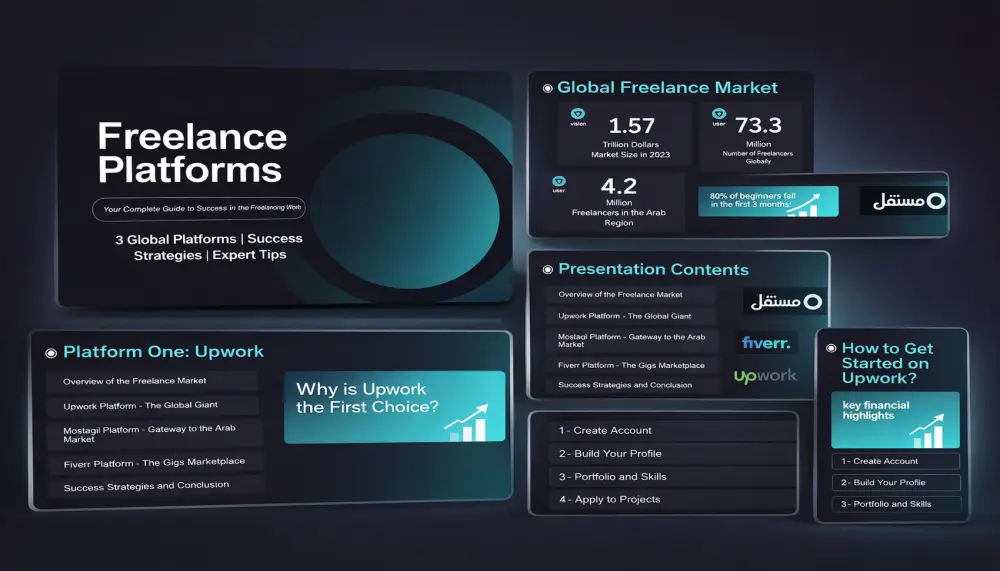This screenshot has width=1000, height=571.
Task: Select 'Mostaqil Platform' row in Presentation Contents
Action: (632, 341)
